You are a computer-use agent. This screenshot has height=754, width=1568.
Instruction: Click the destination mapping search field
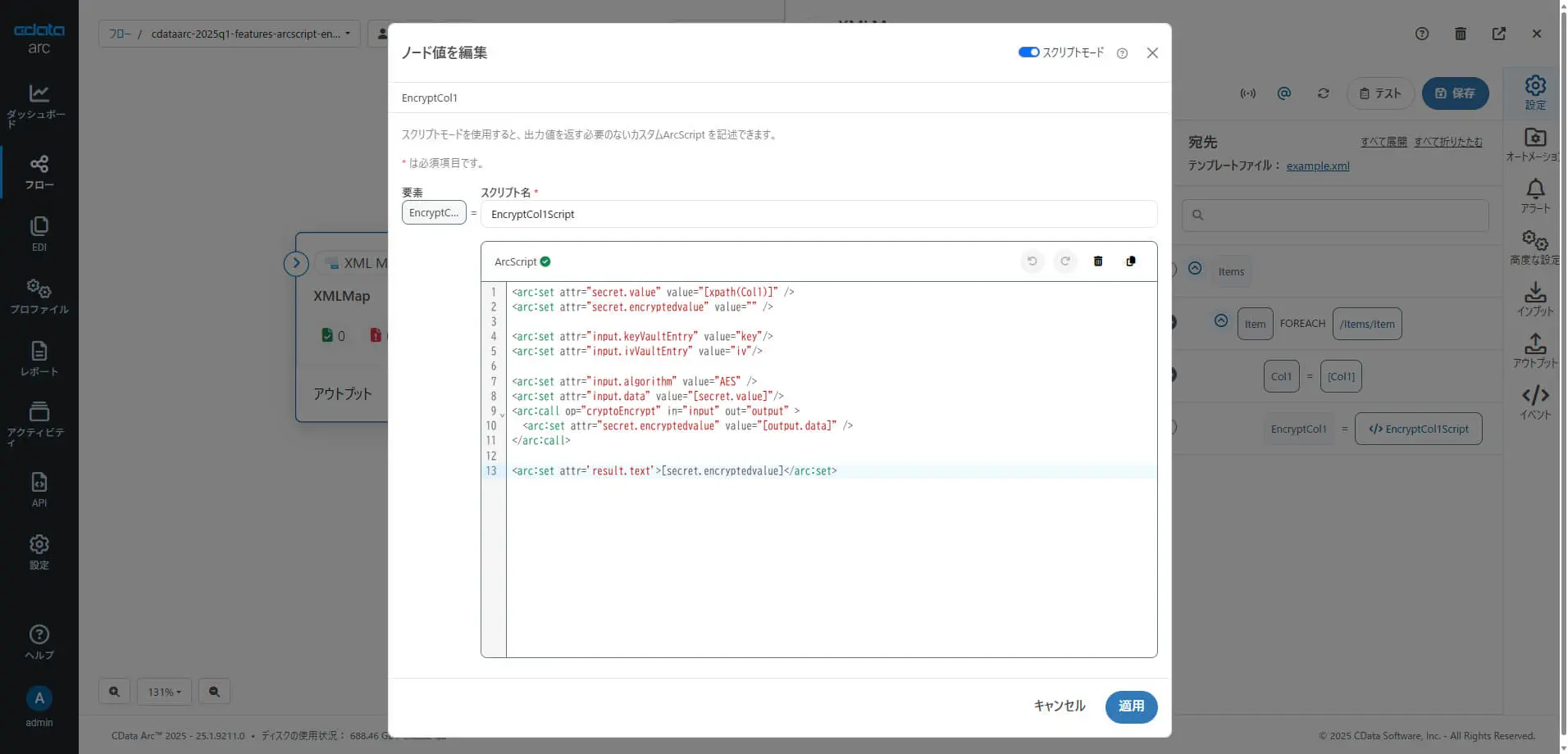point(1335,215)
